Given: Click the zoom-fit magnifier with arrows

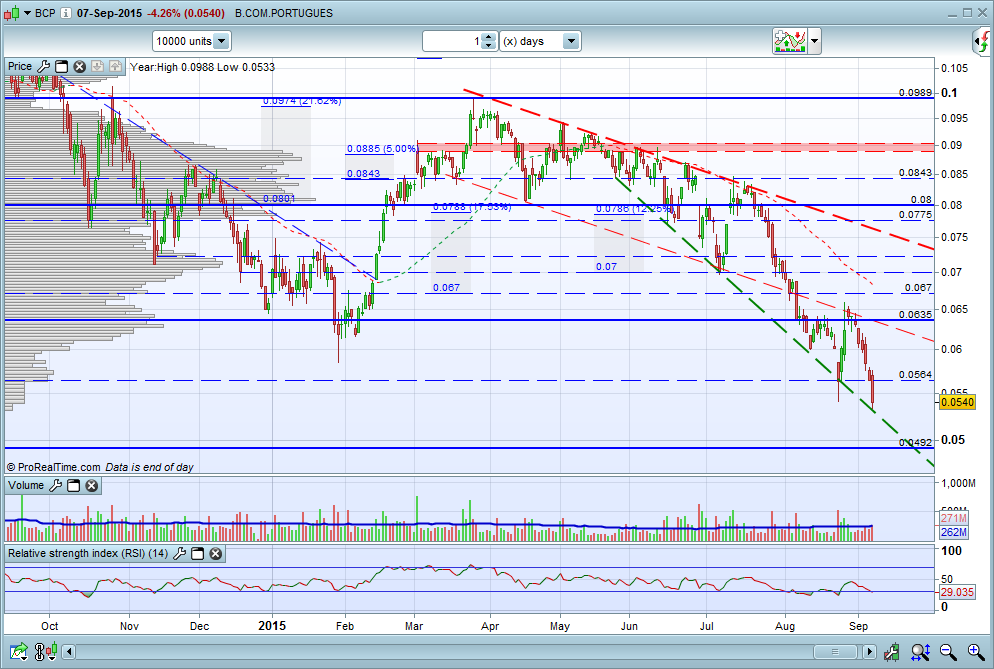Looking at the screenshot, I should pos(920,651).
